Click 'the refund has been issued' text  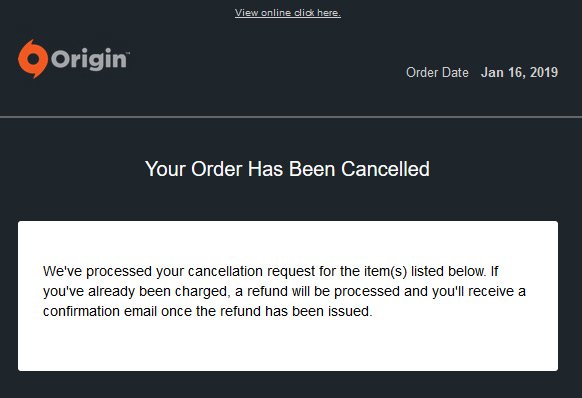[284, 311]
